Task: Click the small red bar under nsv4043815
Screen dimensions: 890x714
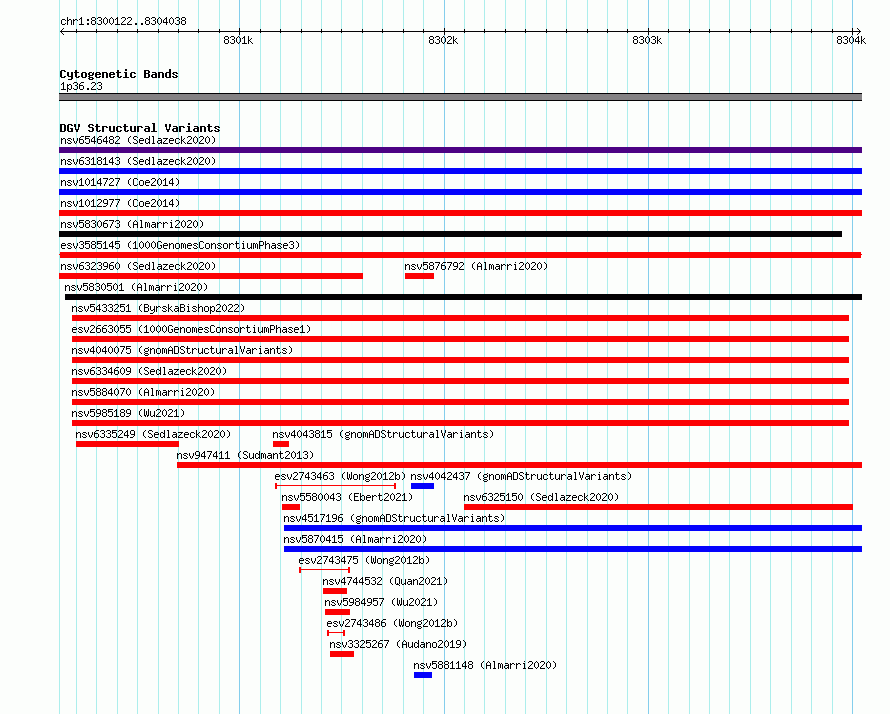Action: coord(281,444)
